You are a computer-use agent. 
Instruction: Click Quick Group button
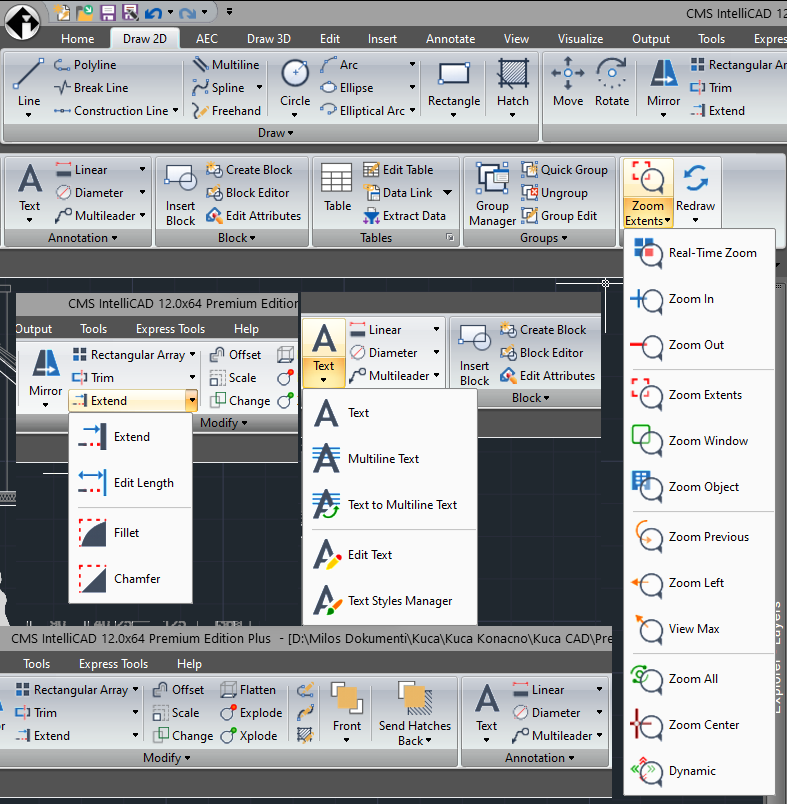tap(564, 170)
